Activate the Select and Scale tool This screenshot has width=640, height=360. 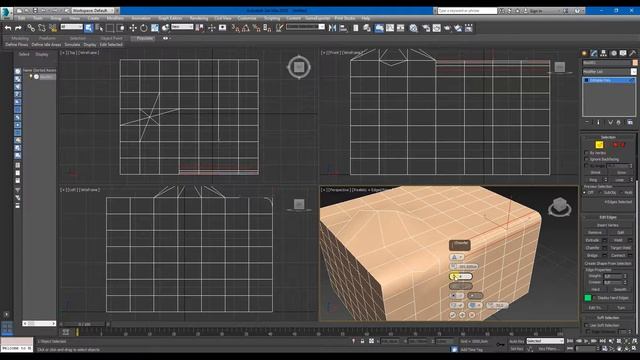point(155,28)
